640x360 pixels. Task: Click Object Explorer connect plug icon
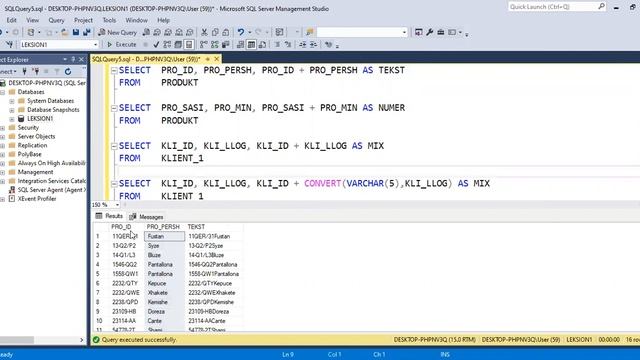[24, 71]
